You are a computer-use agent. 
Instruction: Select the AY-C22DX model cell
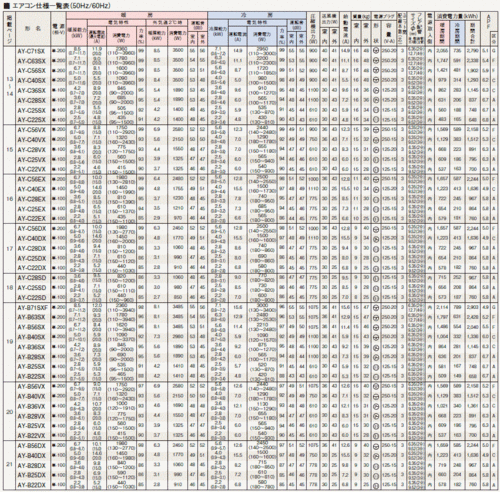tap(32, 268)
